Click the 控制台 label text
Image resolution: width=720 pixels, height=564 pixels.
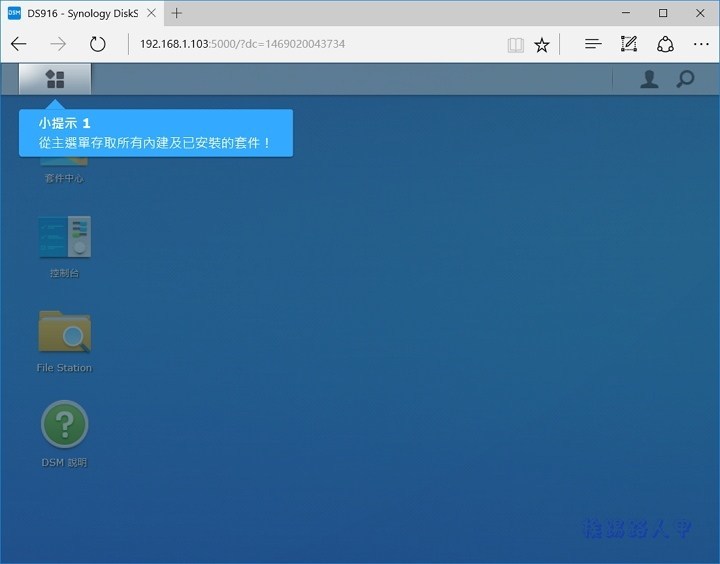[64, 273]
